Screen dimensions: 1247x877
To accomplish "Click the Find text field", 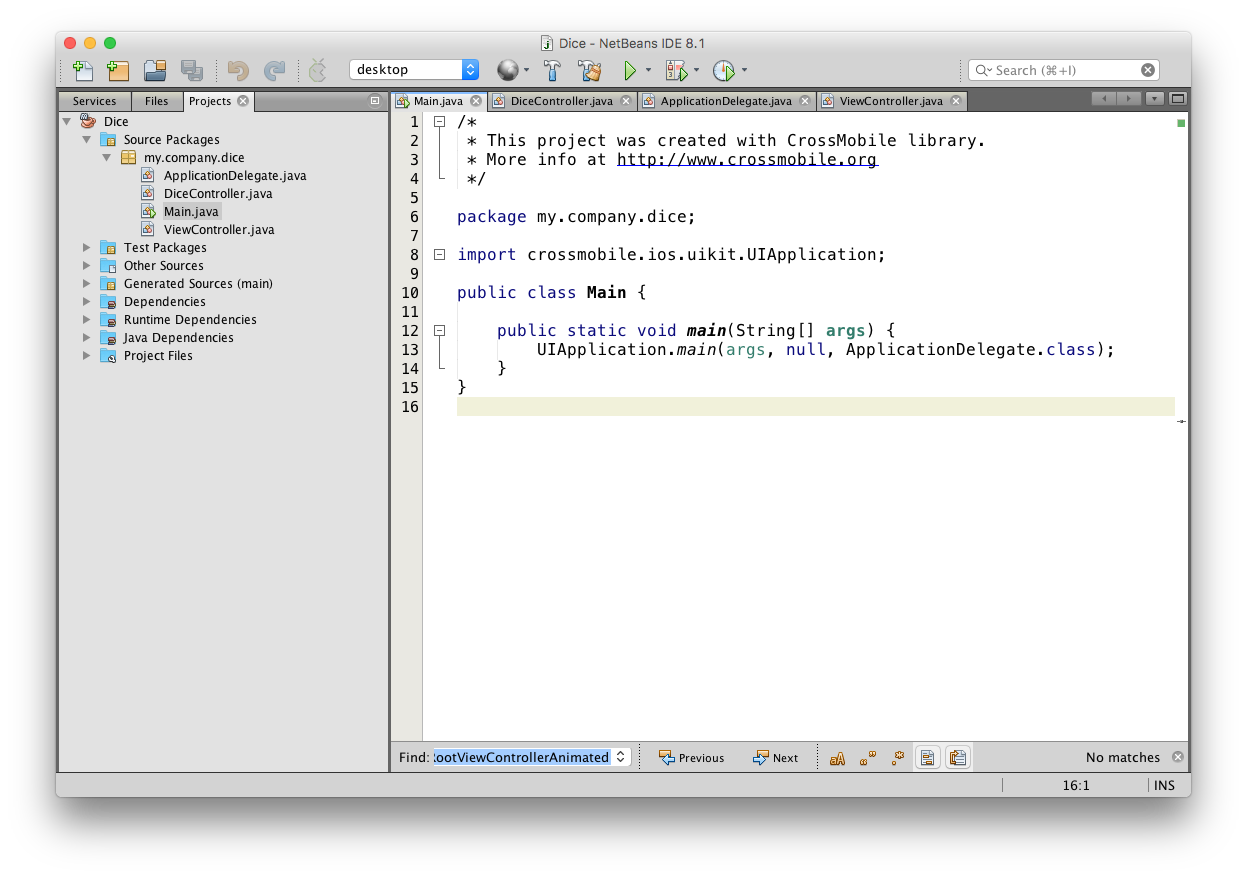I will 522,757.
